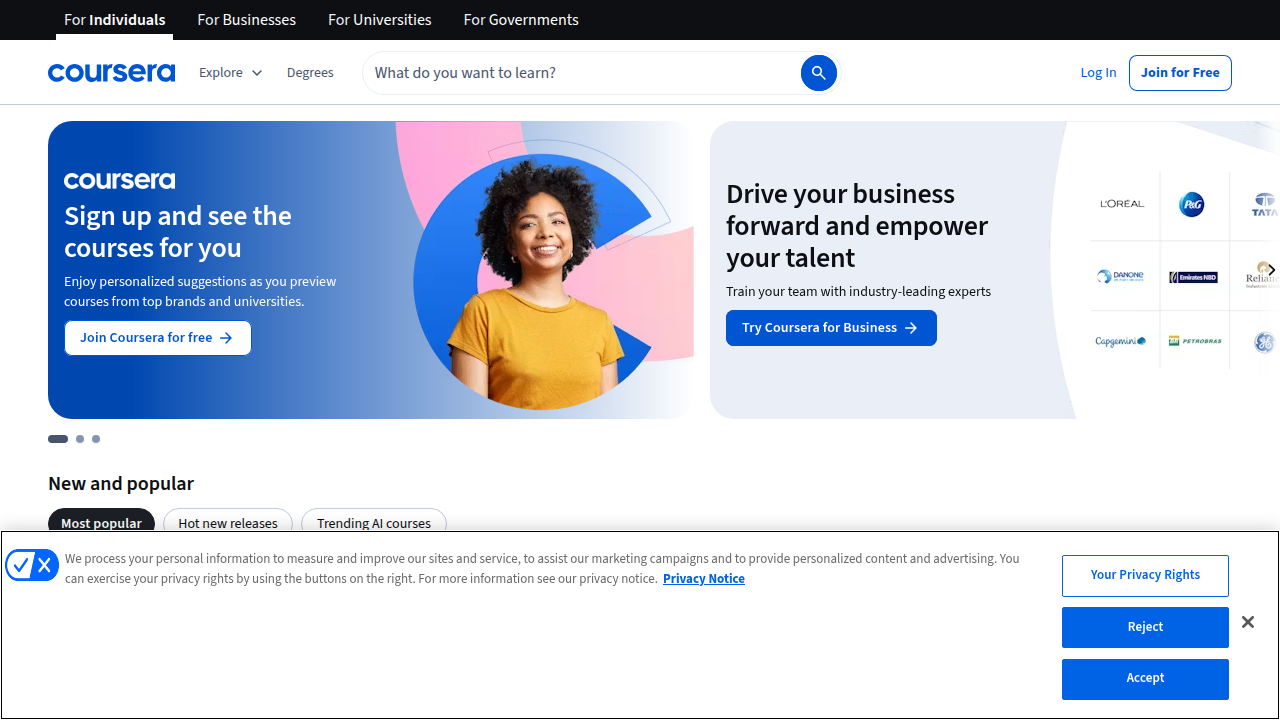
Task: Click Try Coursera for Business button
Action: point(831,328)
